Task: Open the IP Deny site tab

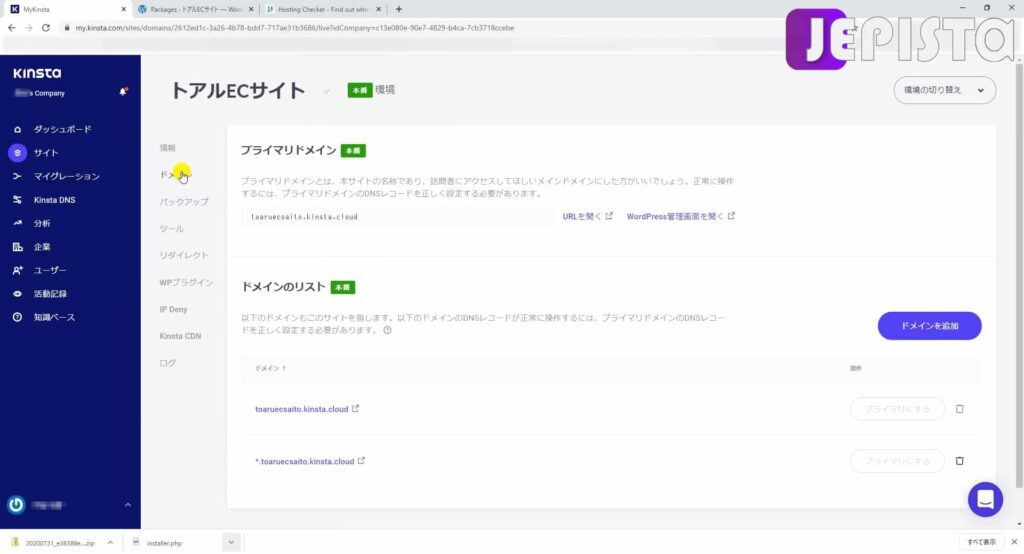Action: click(x=173, y=309)
